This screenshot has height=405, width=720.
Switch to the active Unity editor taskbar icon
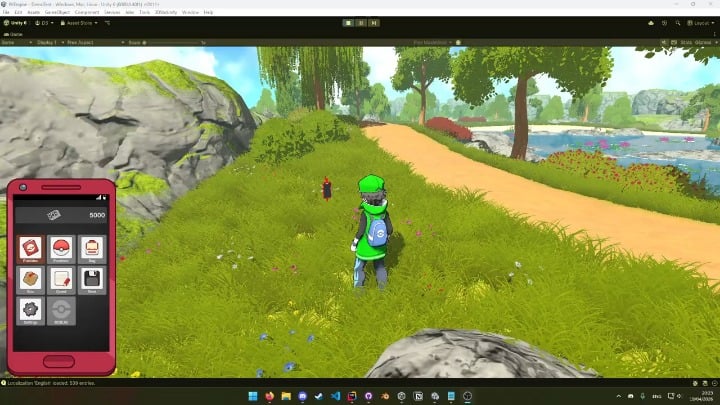[x=467, y=396]
